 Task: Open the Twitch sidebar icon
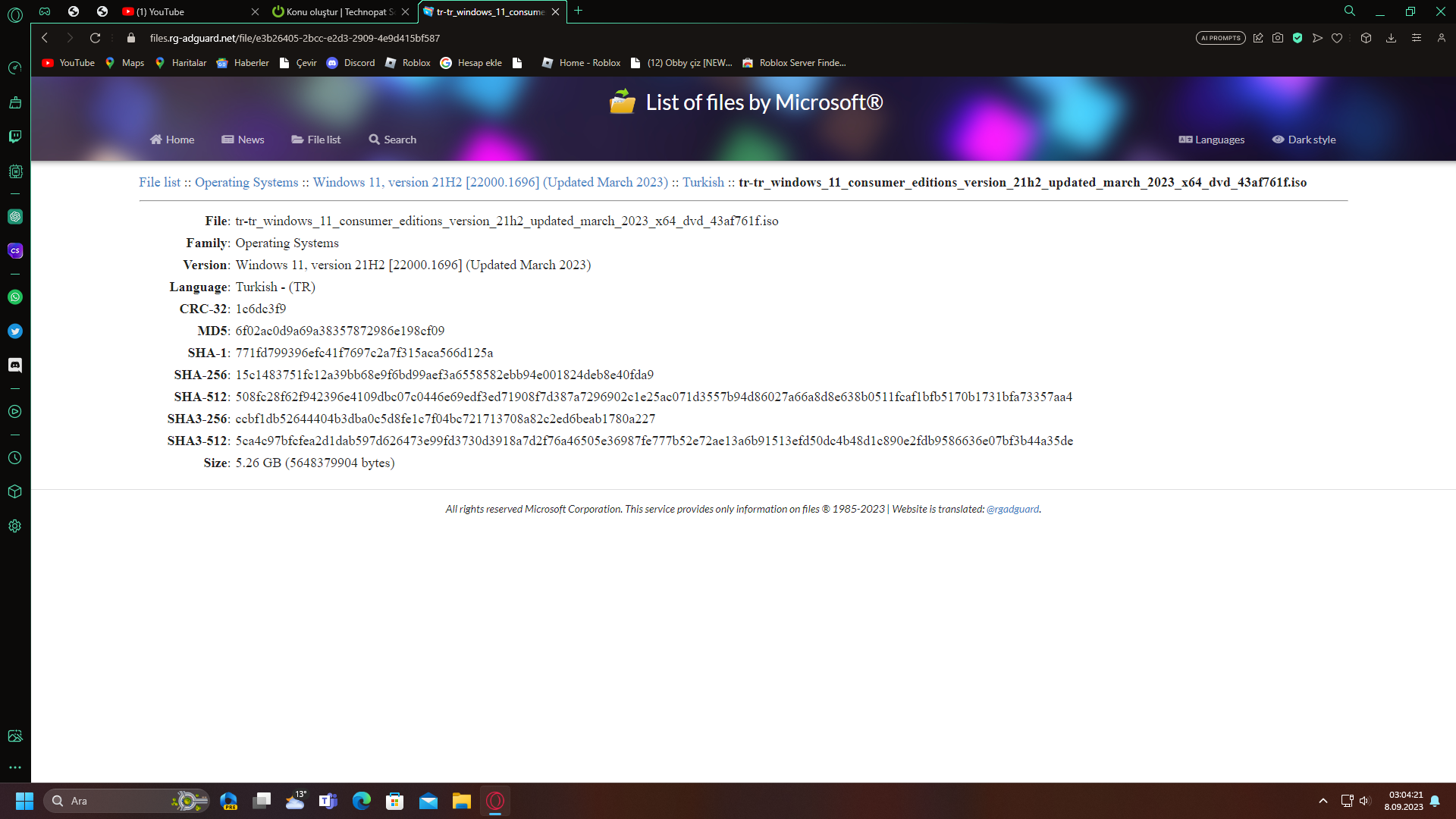tap(15, 136)
